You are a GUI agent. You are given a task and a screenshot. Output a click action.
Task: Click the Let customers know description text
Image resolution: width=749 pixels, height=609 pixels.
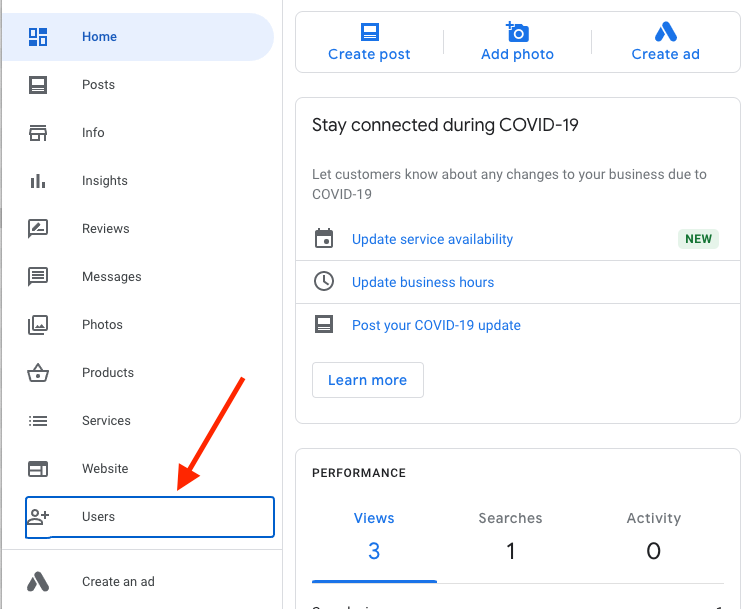[509, 184]
